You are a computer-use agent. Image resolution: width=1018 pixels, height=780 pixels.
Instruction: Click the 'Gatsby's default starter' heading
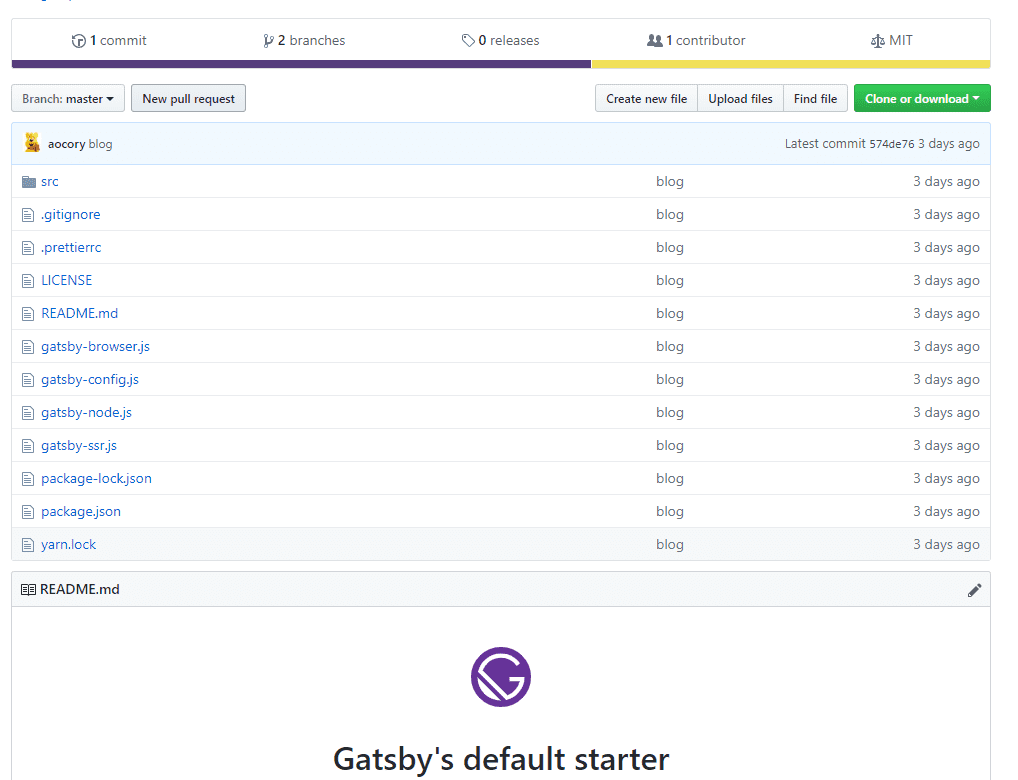501,759
